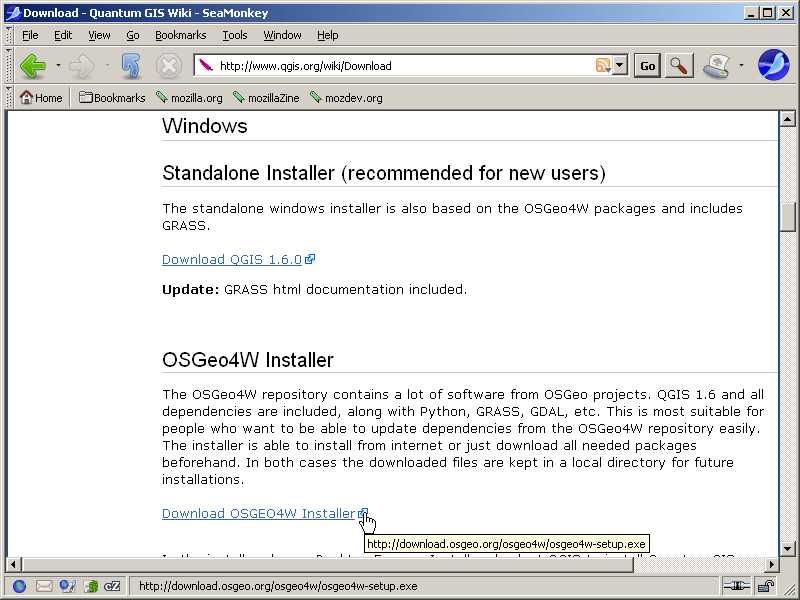Click the status bar URL text
The height and width of the screenshot is (600, 800).
coord(278,586)
